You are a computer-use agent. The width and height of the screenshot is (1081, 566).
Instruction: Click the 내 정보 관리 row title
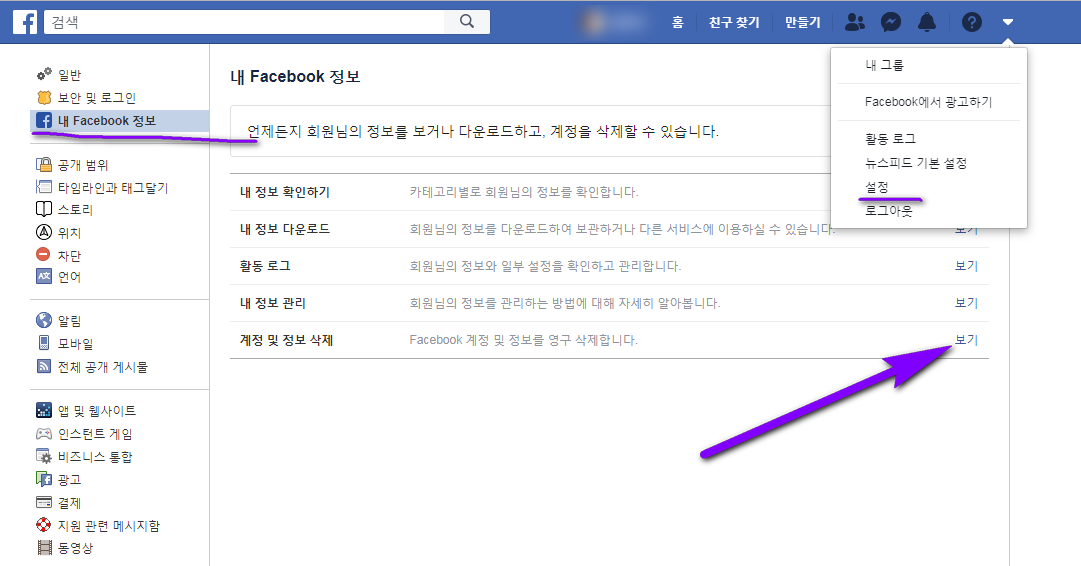(273, 303)
